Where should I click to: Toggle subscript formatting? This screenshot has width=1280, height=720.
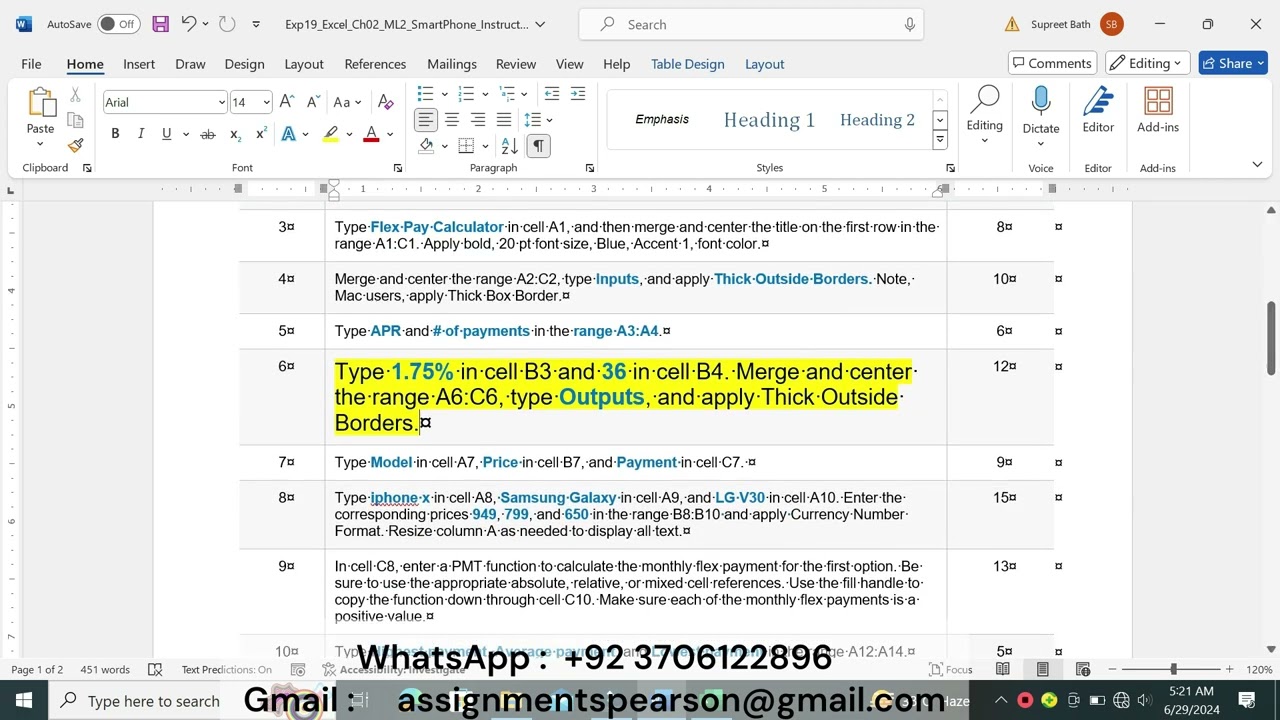[x=235, y=134]
